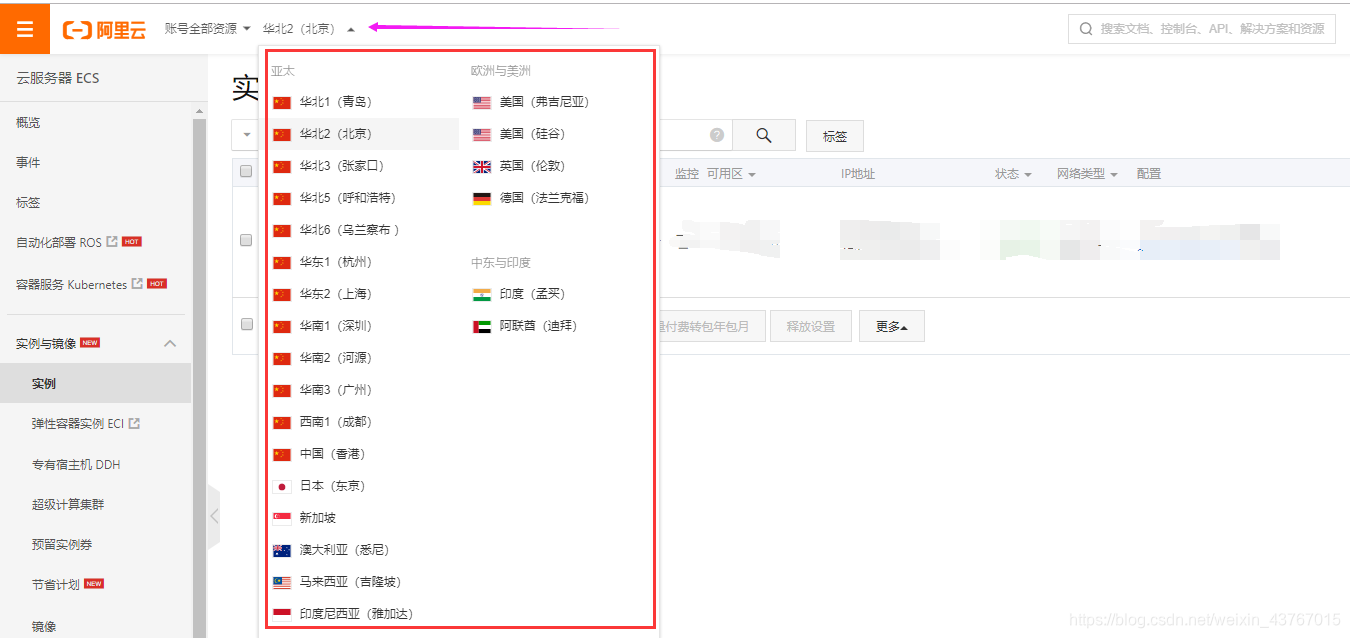The width and height of the screenshot is (1350, 638).
Task: Click the 标签 button
Action: pos(834,136)
